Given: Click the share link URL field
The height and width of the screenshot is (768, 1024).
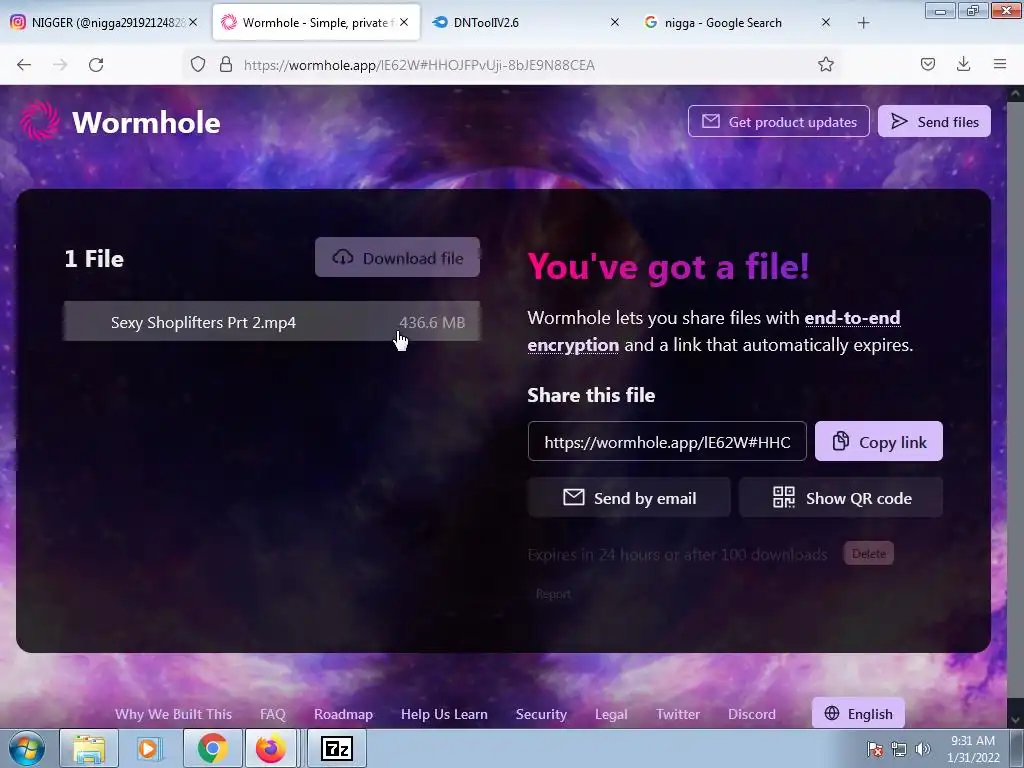Looking at the screenshot, I should coord(667,441).
